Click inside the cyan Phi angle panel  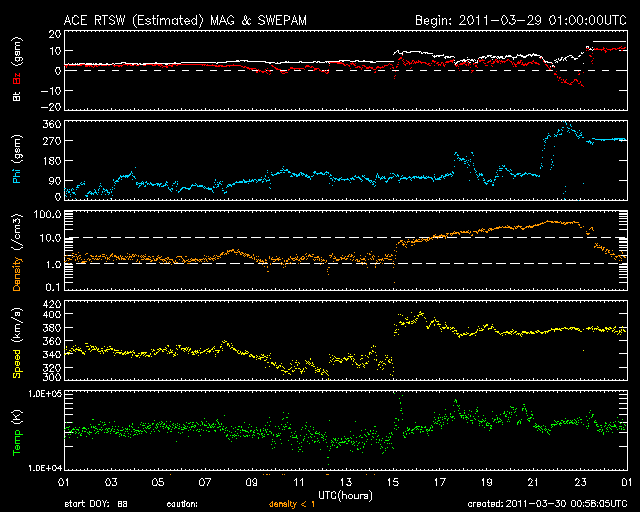pyautogui.click(x=346, y=160)
